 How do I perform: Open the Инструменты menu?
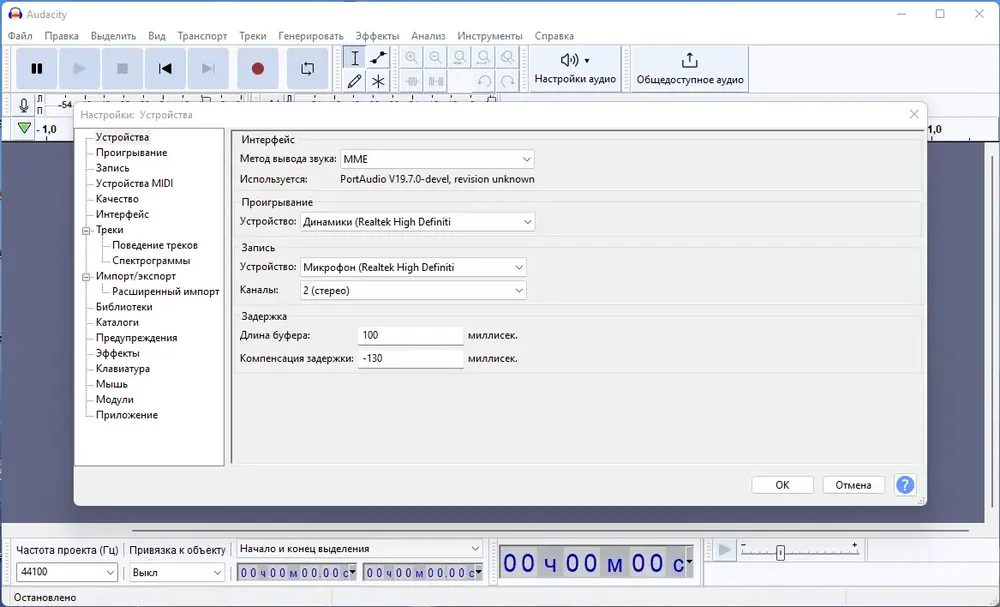[x=490, y=36]
